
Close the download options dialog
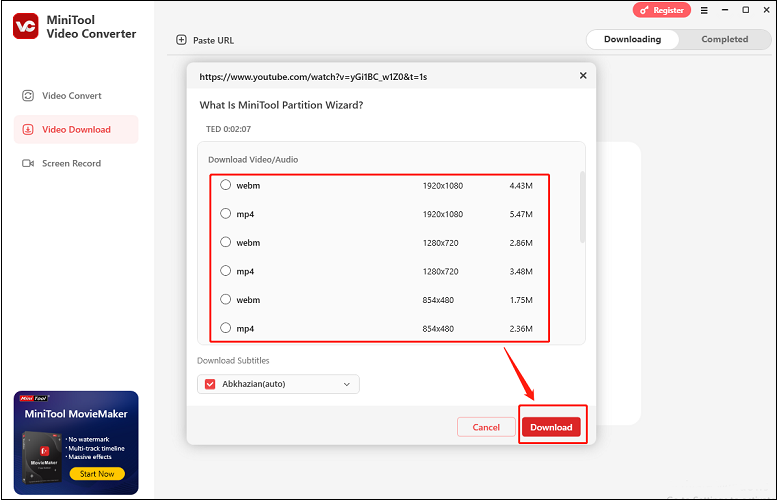(x=583, y=75)
